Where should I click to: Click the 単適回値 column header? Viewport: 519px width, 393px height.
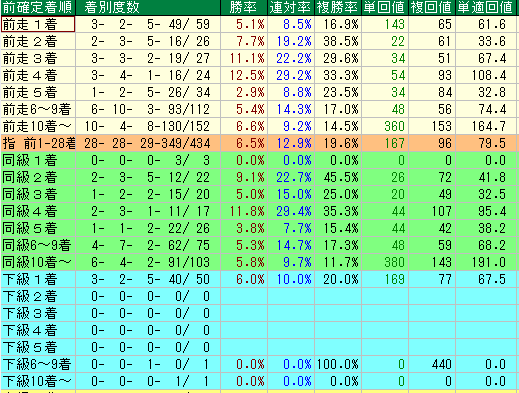coord(486,7)
